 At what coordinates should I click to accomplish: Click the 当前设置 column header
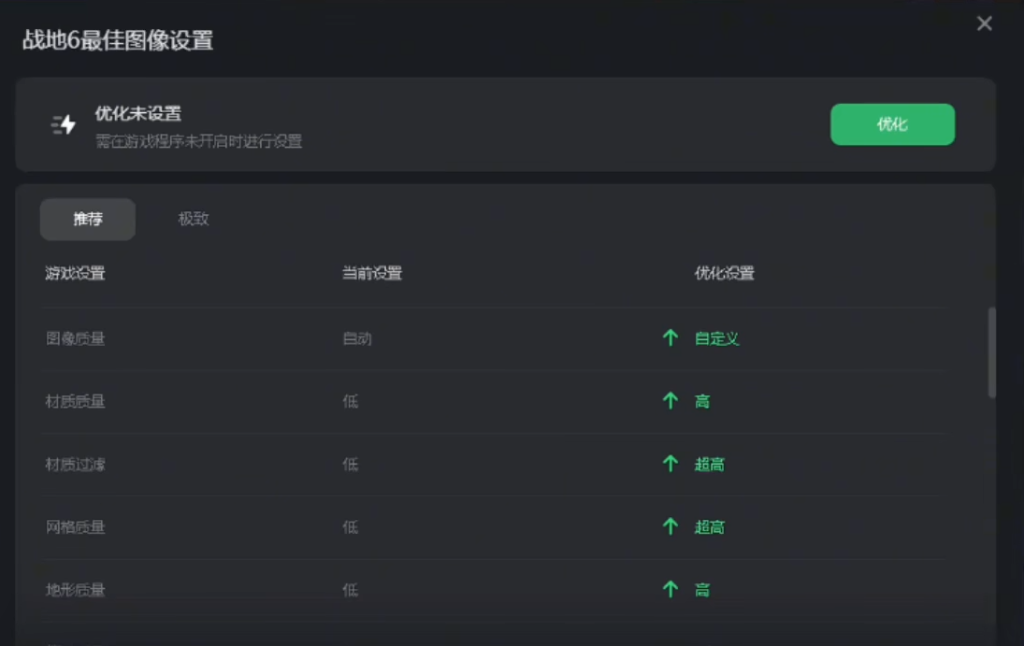(x=372, y=273)
